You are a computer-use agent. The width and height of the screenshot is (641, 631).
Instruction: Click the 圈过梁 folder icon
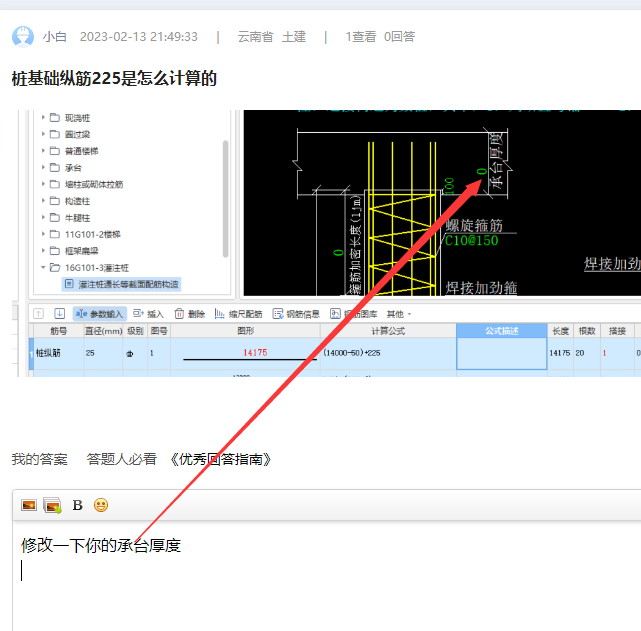tap(55, 134)
